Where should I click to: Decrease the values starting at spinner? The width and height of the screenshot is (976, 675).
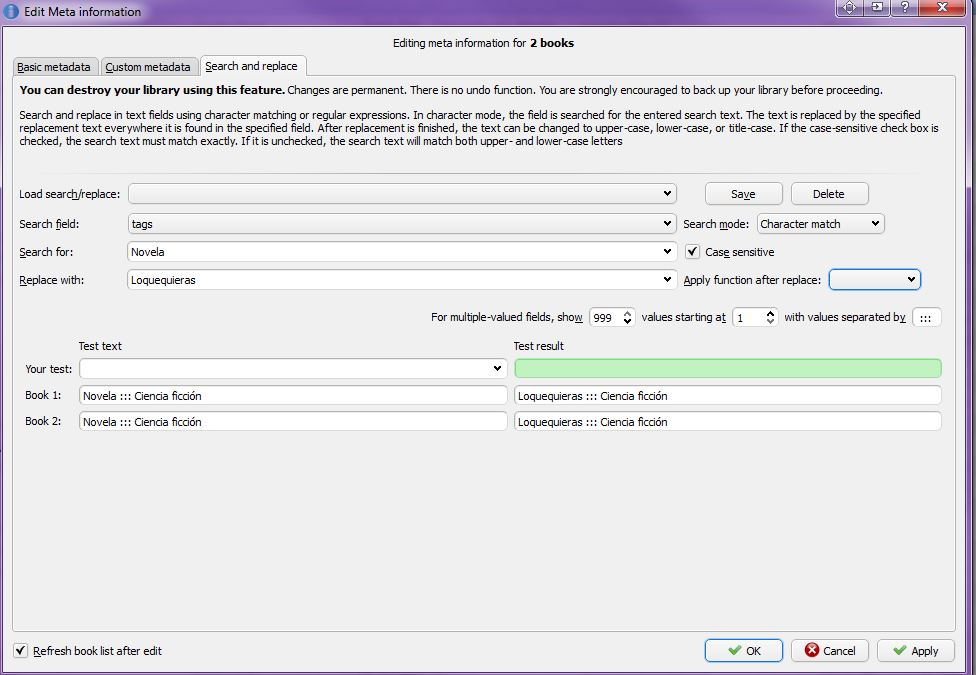click(771, 321)
